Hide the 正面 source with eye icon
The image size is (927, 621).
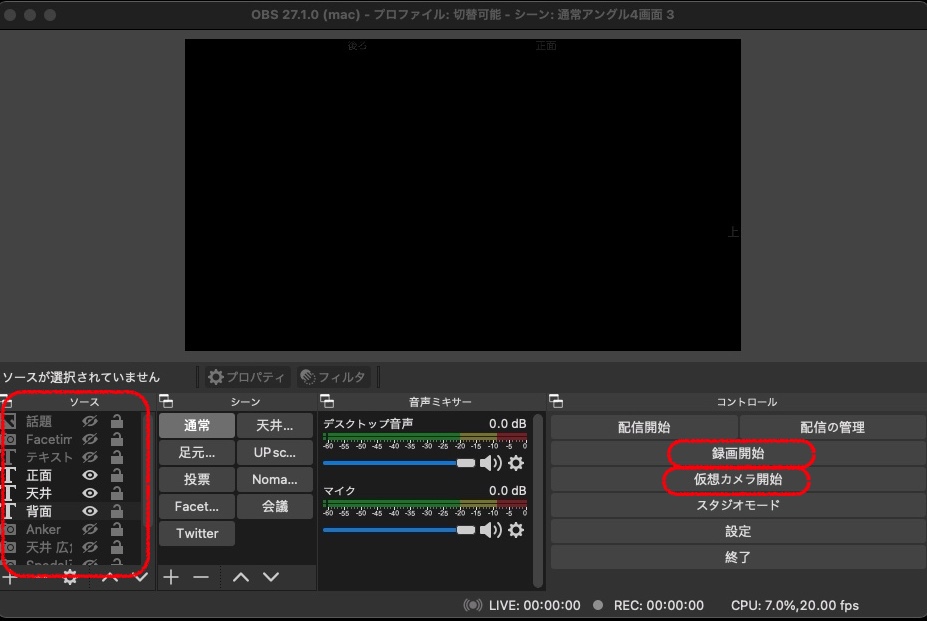coord(90,475)
